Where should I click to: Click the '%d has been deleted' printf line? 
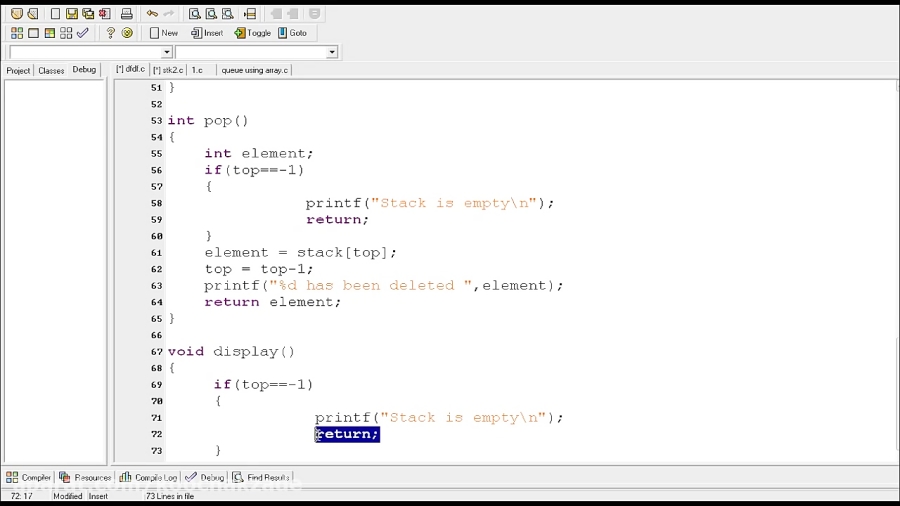pos(383,286)
